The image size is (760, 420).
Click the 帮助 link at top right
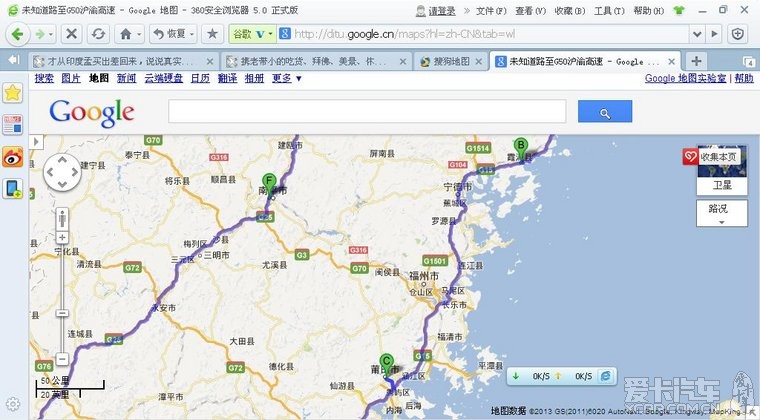tap(744, 78)
